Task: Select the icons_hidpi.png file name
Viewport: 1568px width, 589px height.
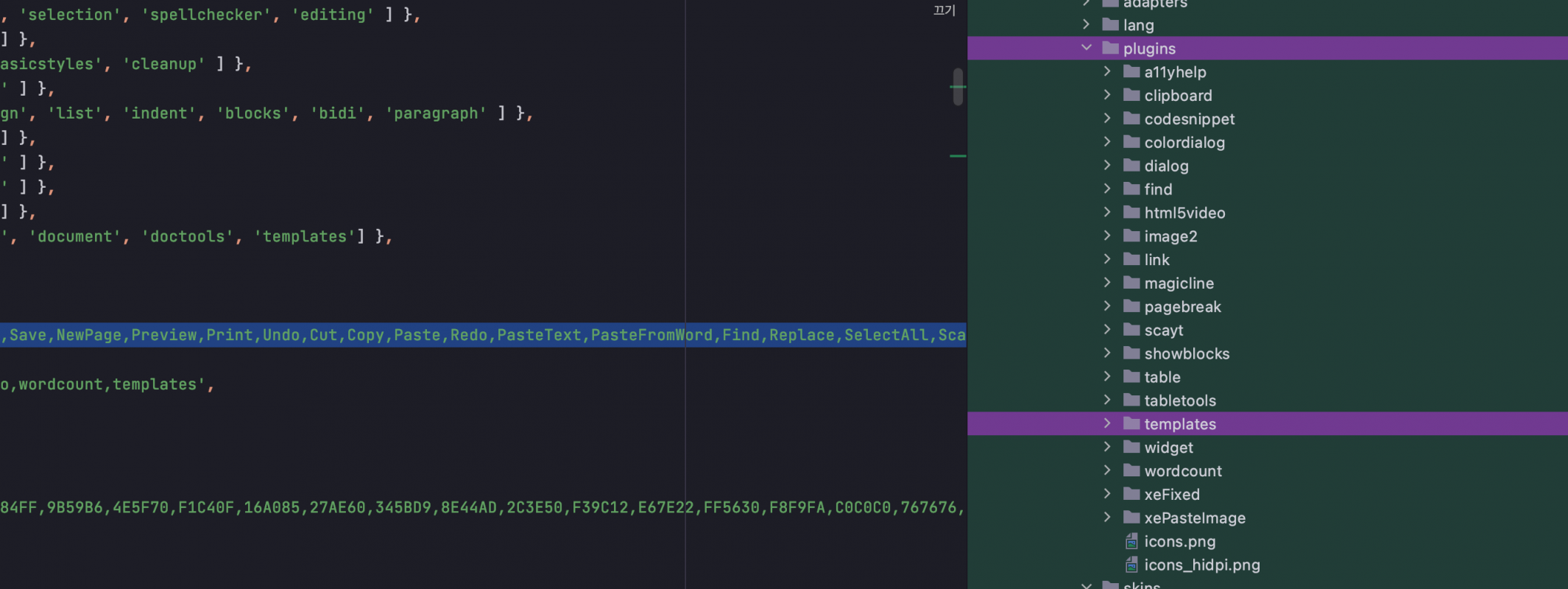Action: click(1202, 565)
